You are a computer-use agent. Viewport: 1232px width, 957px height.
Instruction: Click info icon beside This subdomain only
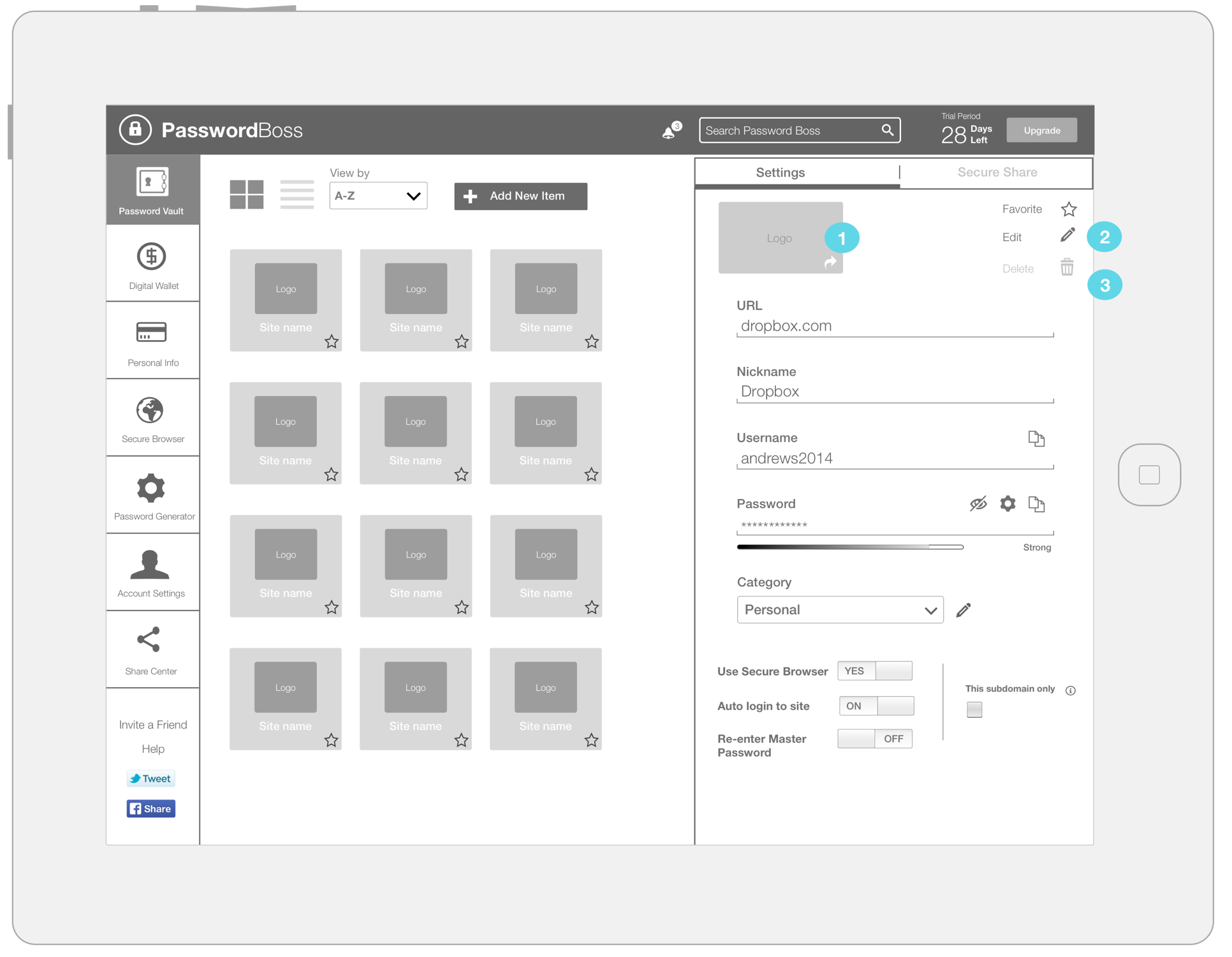click(x=1071, y=690)
